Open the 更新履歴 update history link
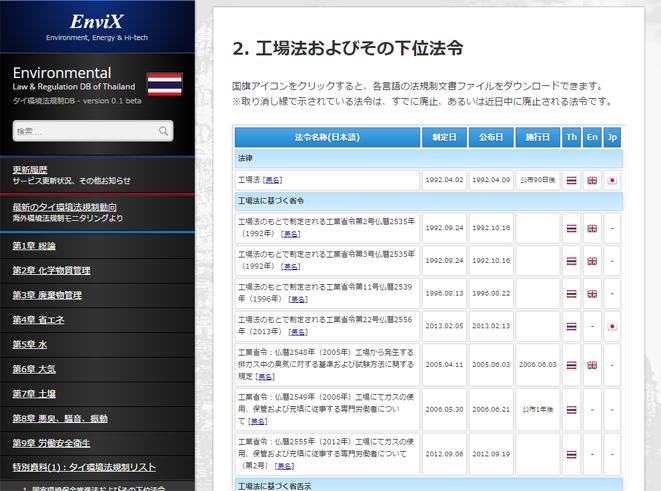Viewport: 661px width, 491px height. click(29, 169)
